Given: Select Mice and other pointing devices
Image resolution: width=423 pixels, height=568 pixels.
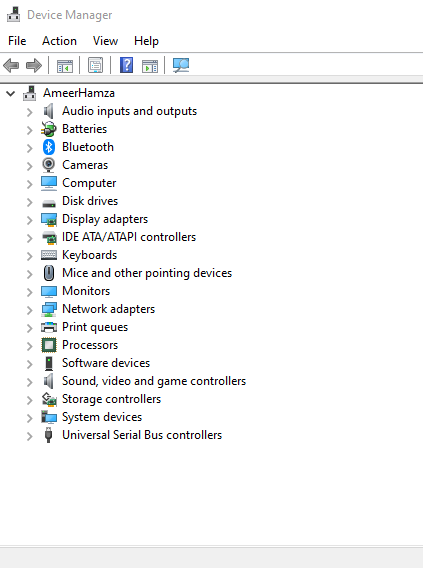Looking at the screenshot, I should click(x=147, y=273).
